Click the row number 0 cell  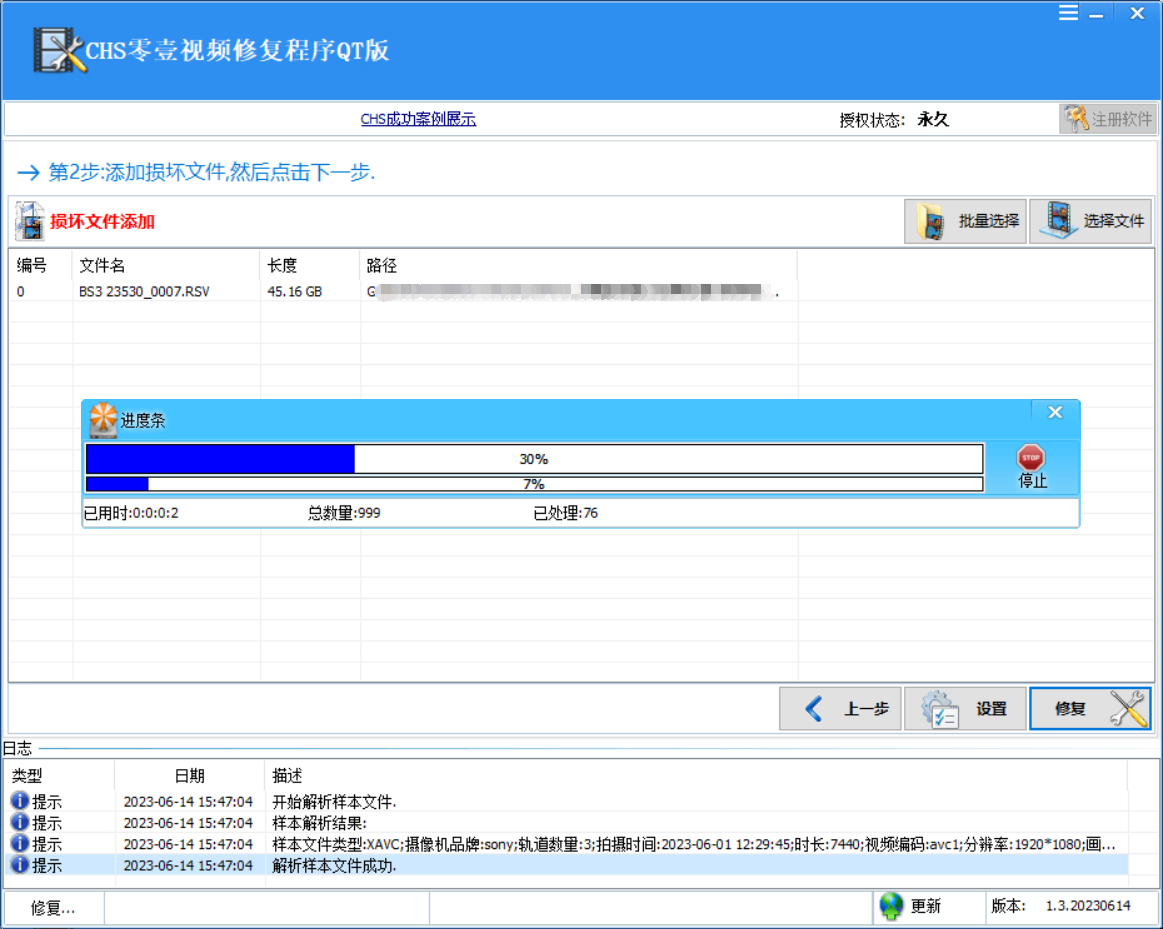[x=21, y=291]
